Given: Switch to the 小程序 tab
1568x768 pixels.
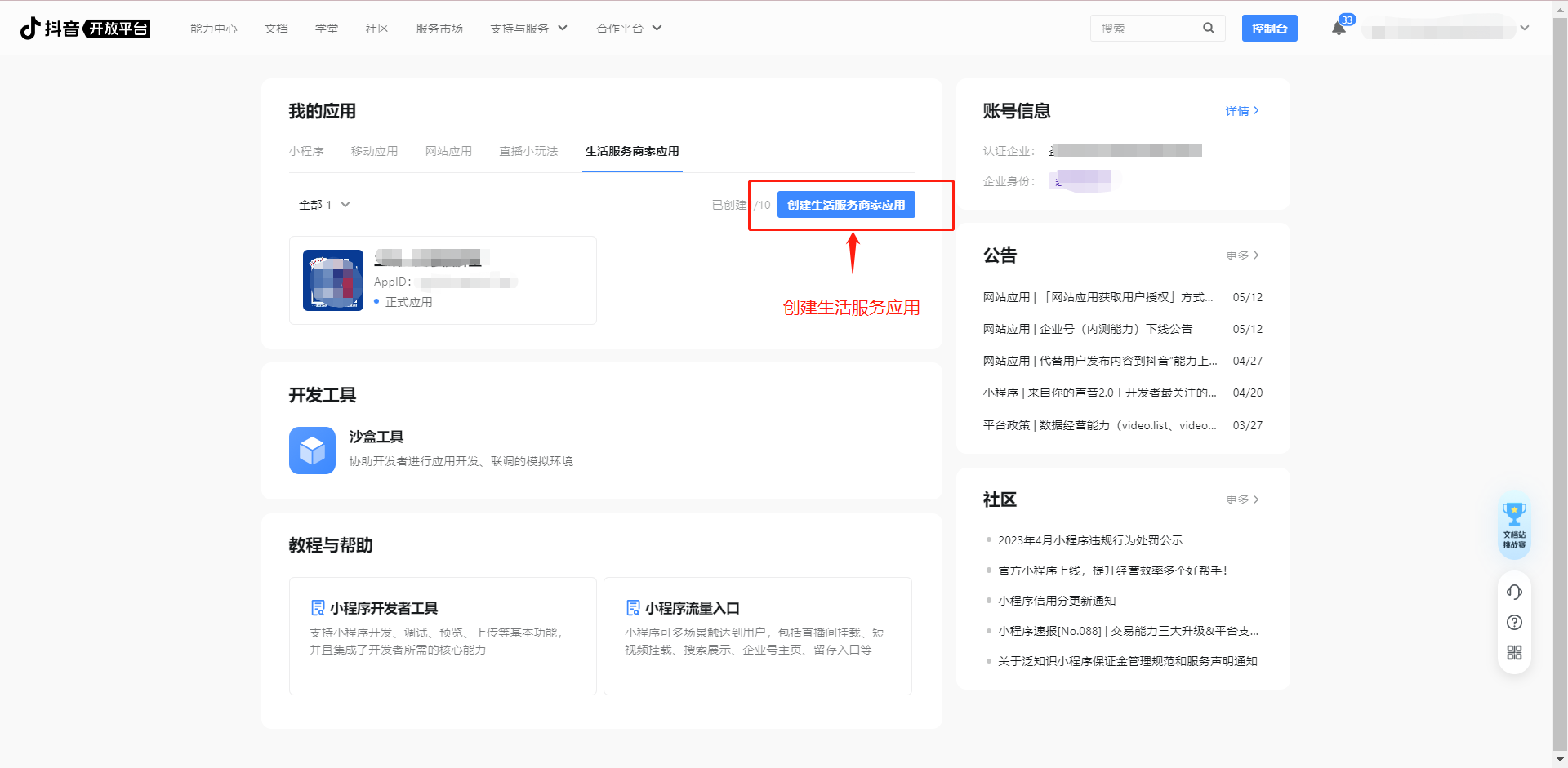Looking at the screenshot, I should (x=306, y=151).
